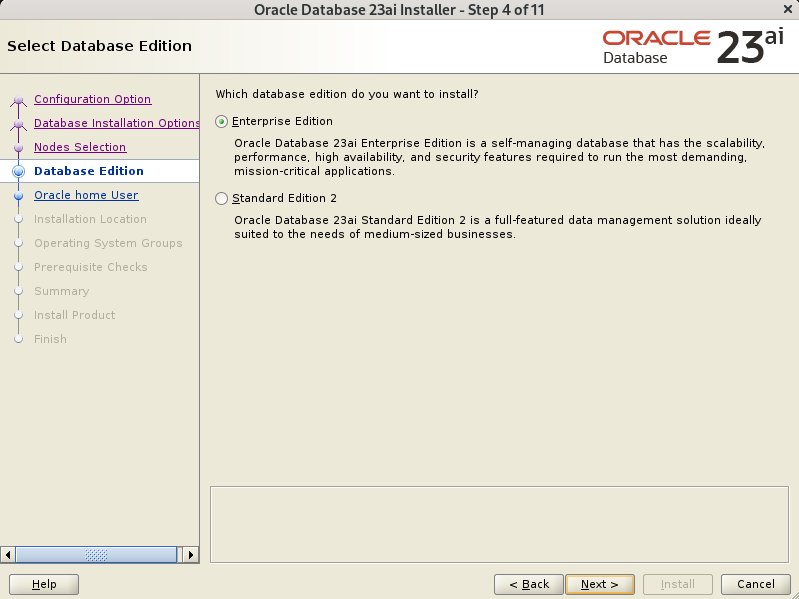Click the disabled Install button
This screenshot has width=799, height=599.
[678, 584]
